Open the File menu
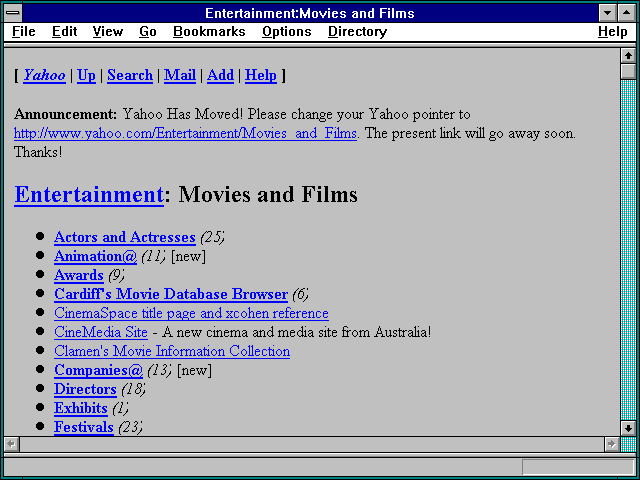This screenshot has width=640, height=480. pos(24,31)
